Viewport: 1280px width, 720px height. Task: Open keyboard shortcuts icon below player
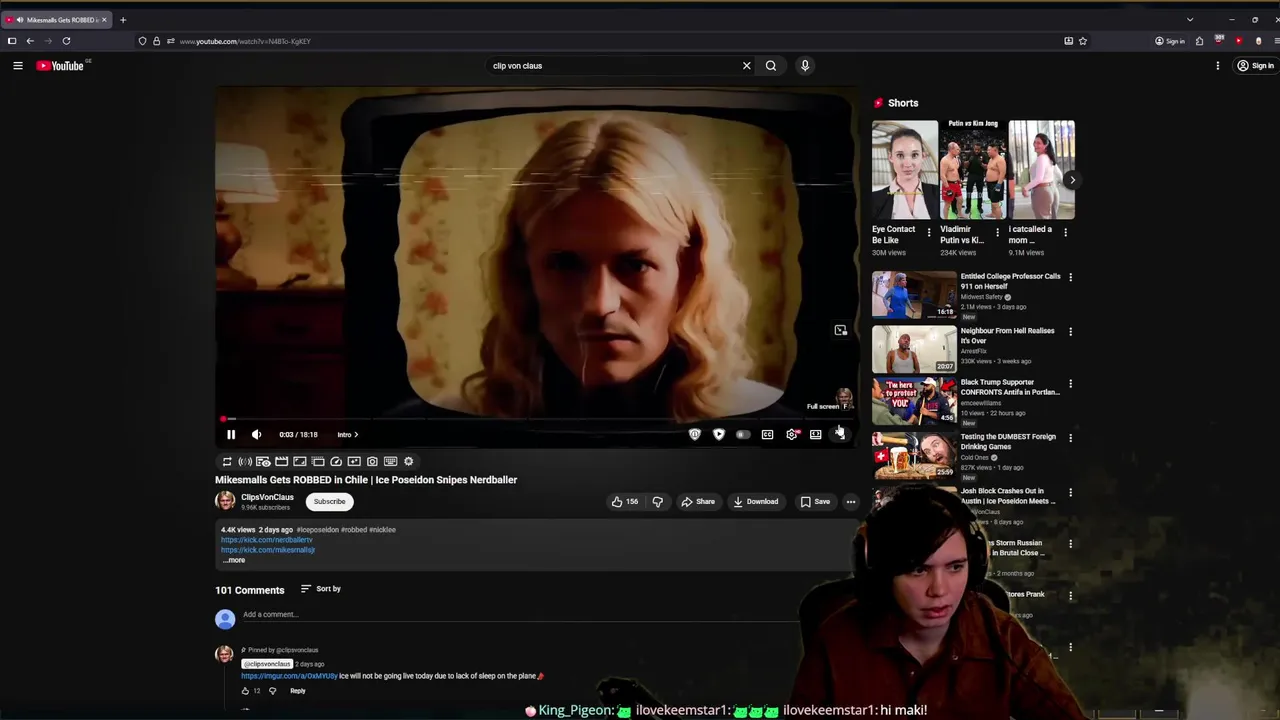(390, 461)
